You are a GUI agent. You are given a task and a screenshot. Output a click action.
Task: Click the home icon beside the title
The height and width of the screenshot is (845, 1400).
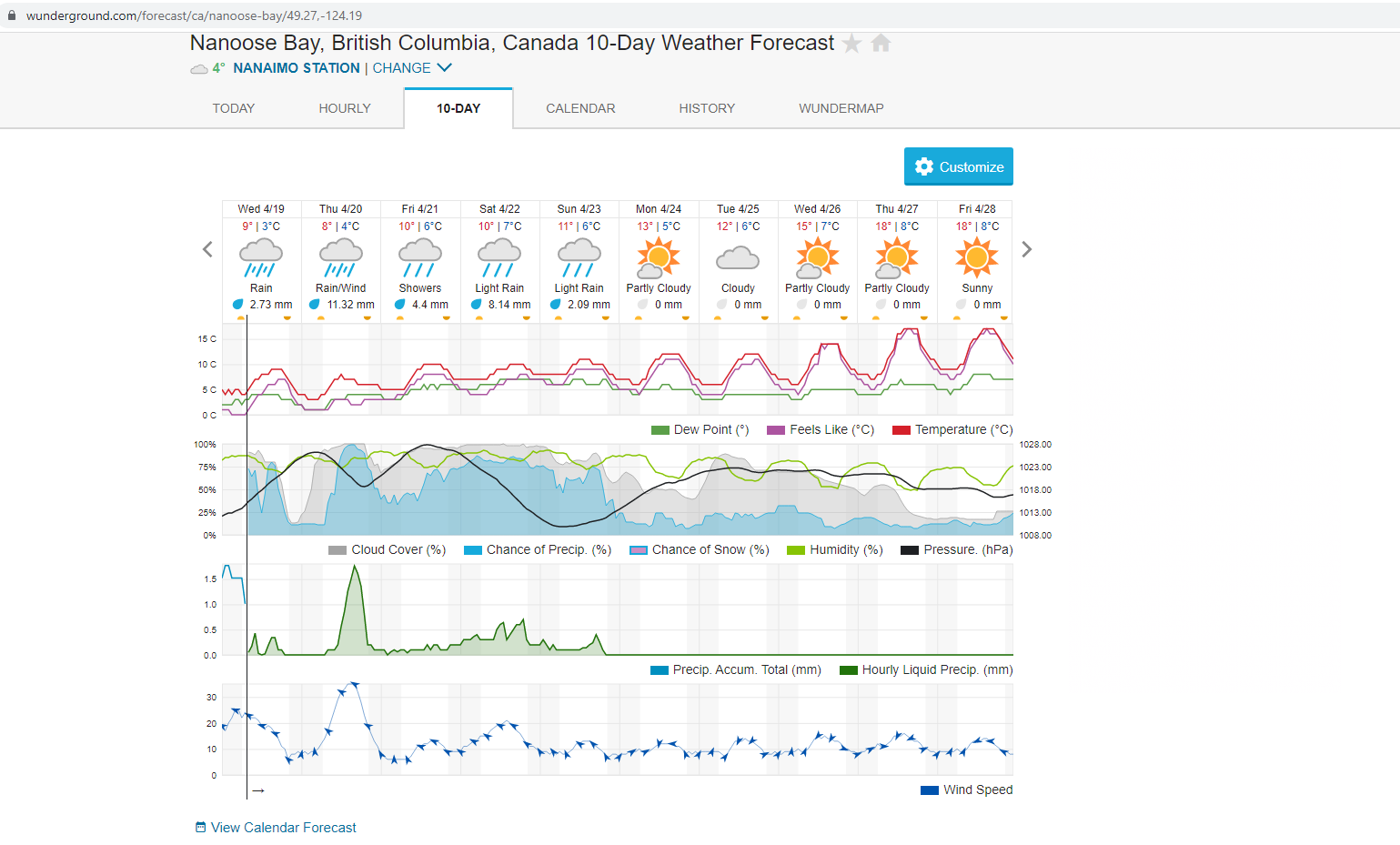(x=881, y=43)
